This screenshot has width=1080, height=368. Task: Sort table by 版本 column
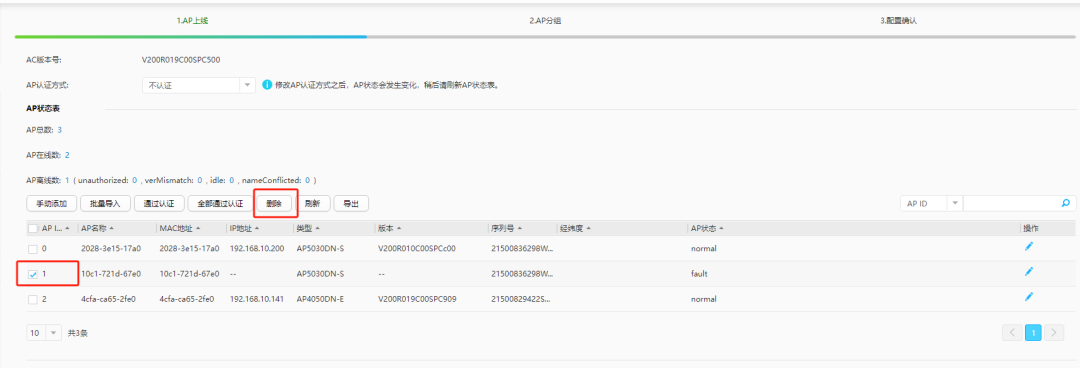[399, 228]
